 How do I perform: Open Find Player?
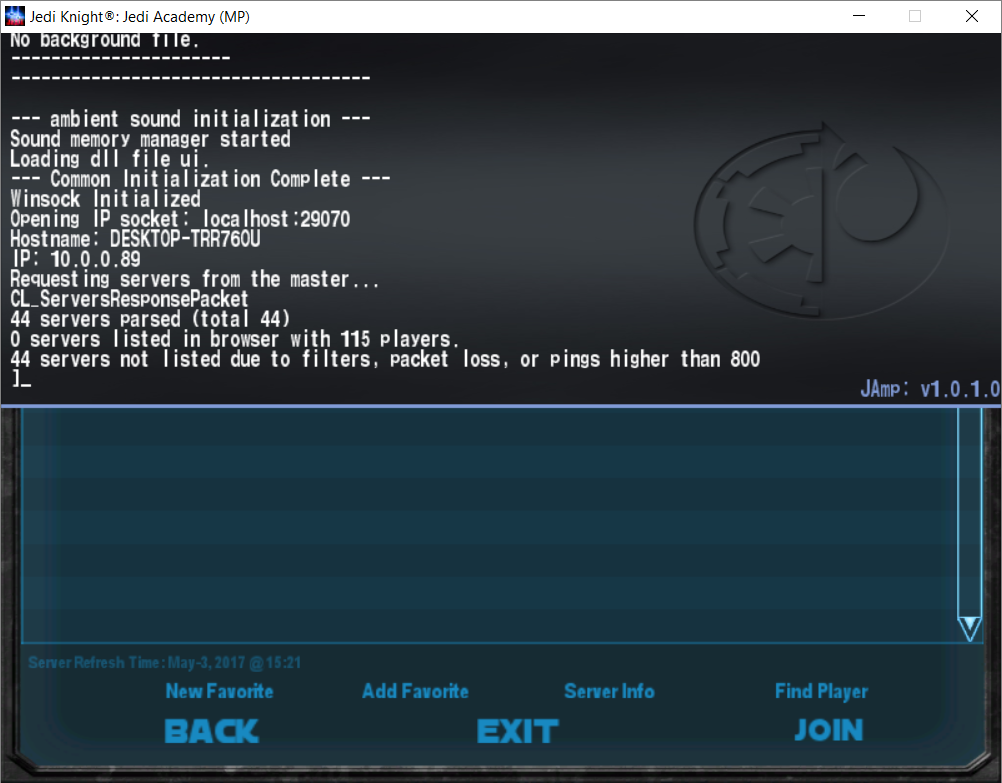(821, 691)
